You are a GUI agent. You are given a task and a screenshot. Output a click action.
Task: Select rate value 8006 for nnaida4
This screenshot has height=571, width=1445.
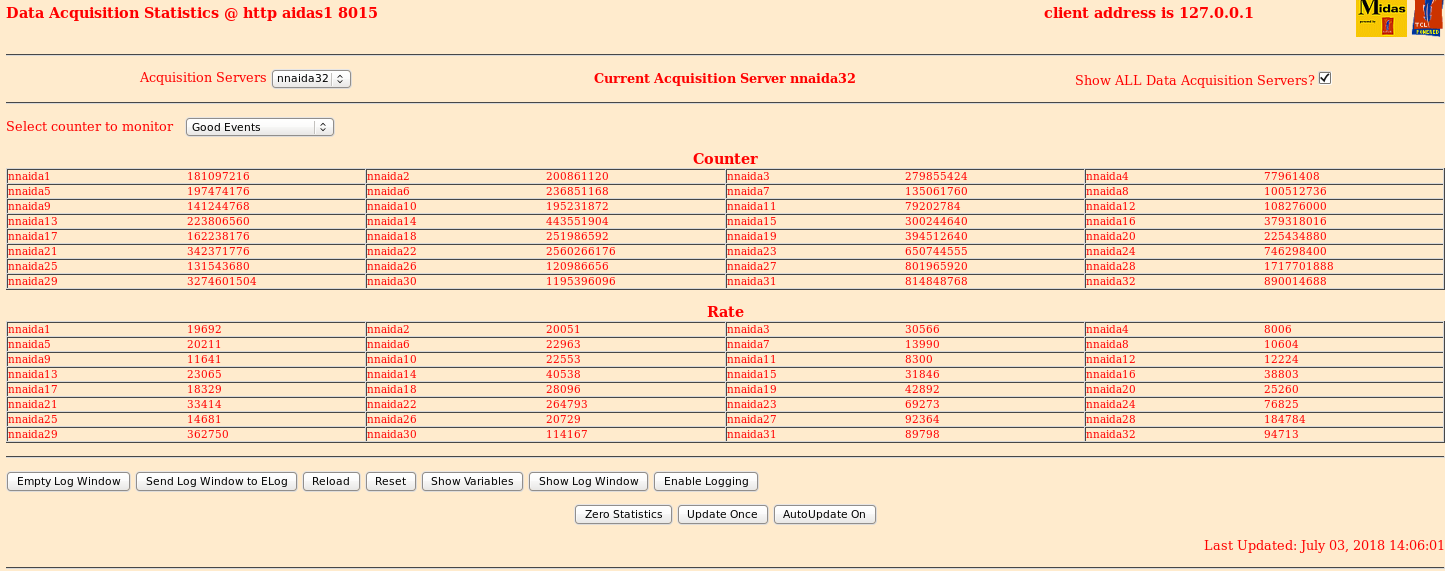coord(1278,329)
